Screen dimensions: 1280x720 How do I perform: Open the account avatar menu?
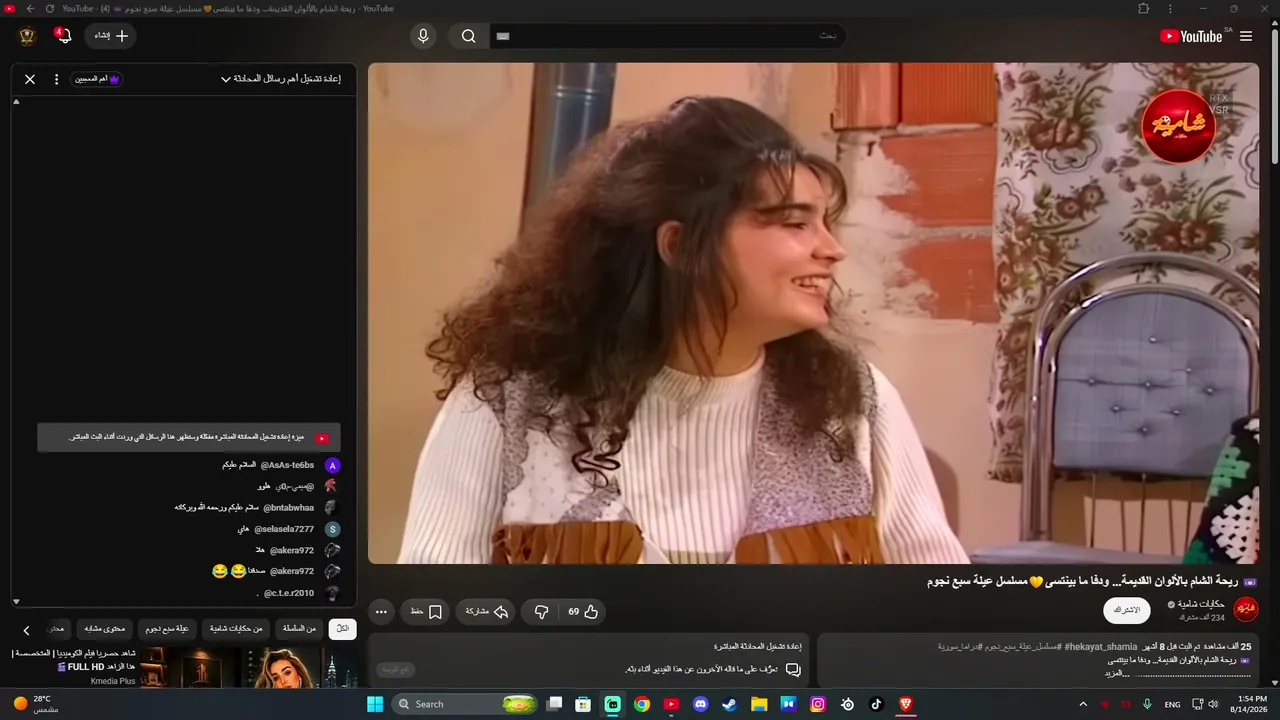point(27,36)
